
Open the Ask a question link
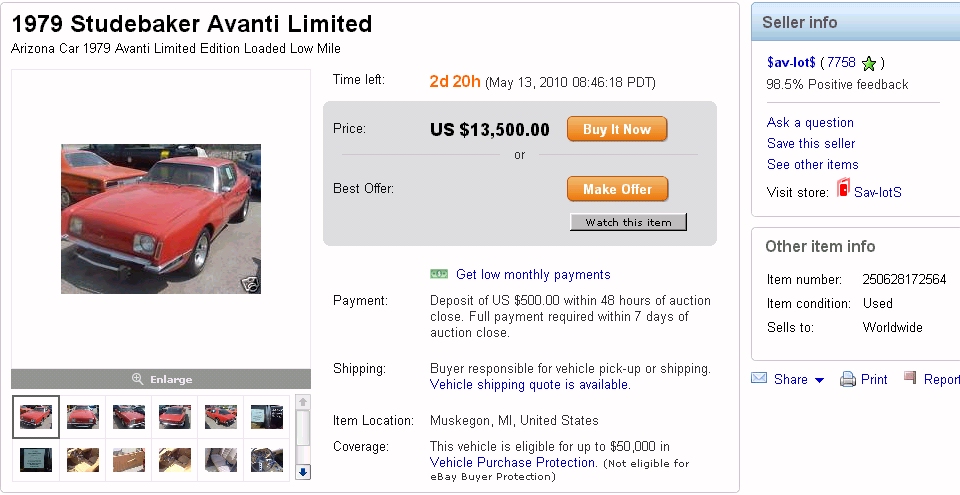tap(810, 122)
